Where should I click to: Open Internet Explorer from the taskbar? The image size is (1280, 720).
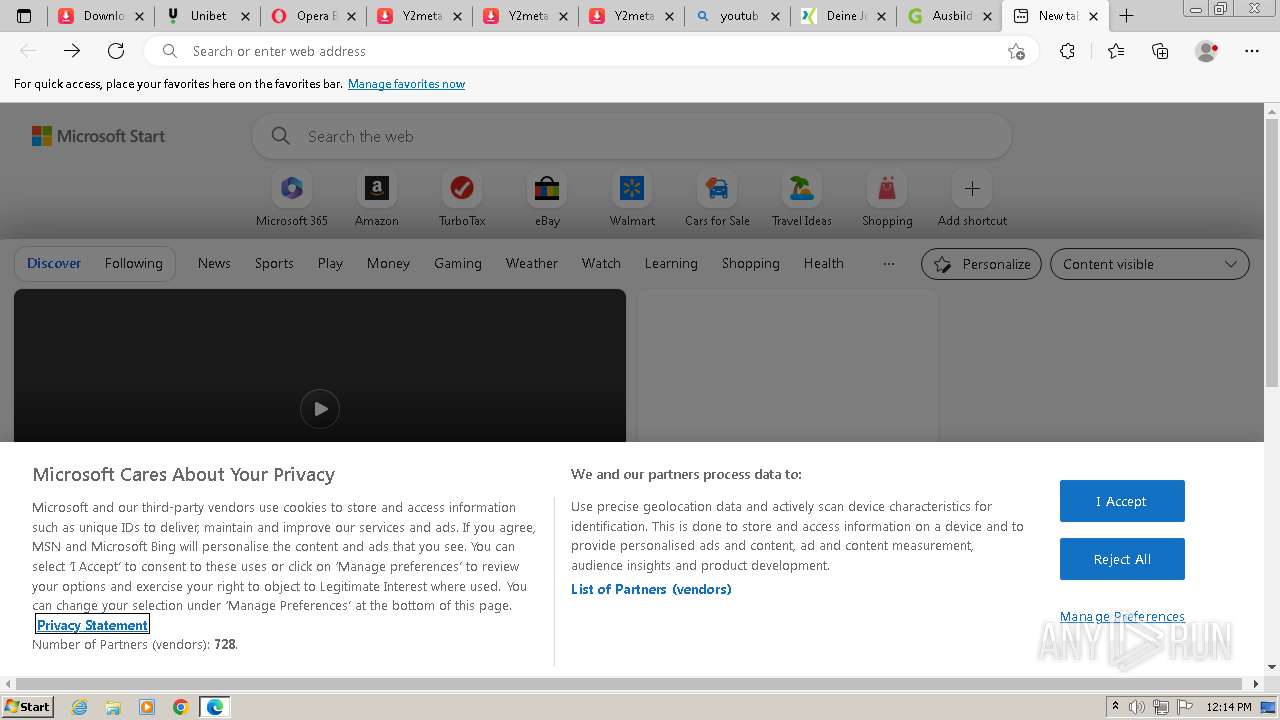click(x=79, y=707)
